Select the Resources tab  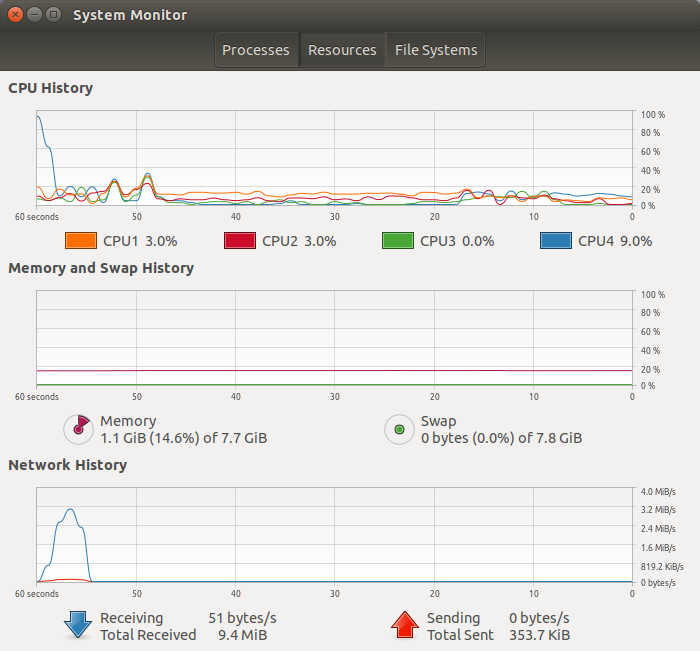click(342, 50)
